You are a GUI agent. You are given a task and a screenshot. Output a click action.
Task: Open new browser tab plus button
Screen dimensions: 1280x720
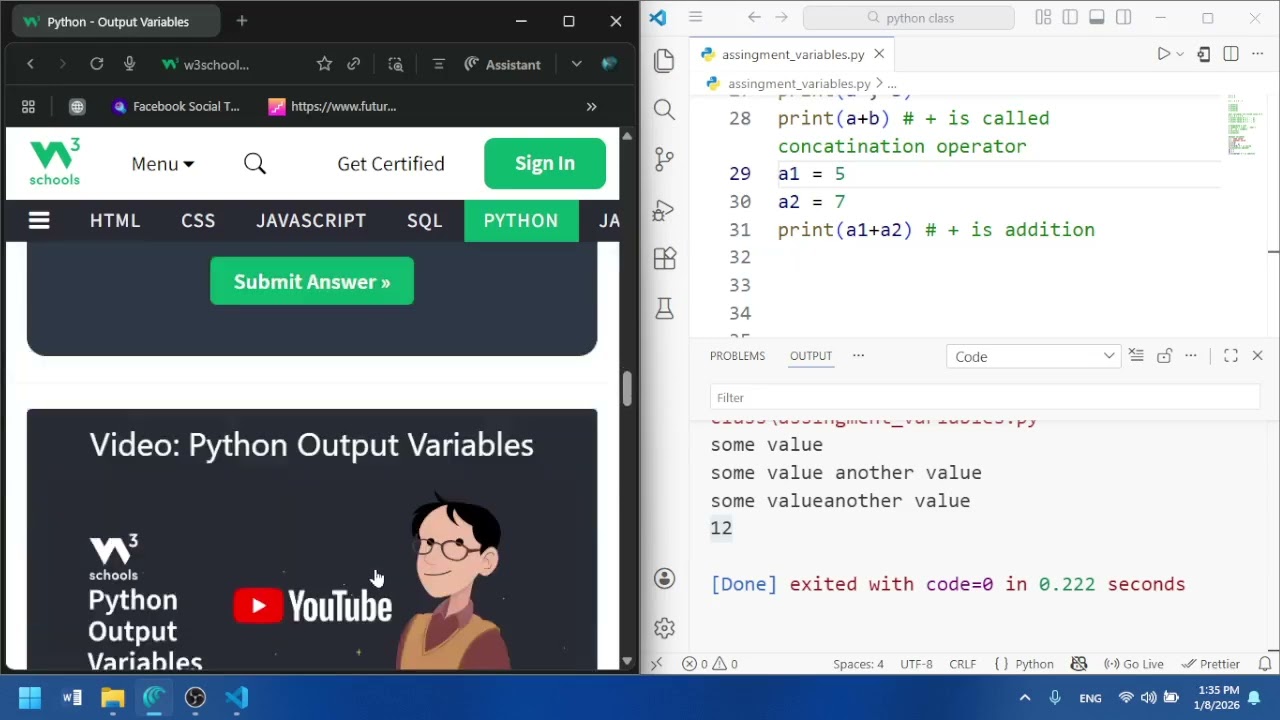click(242, 21)
